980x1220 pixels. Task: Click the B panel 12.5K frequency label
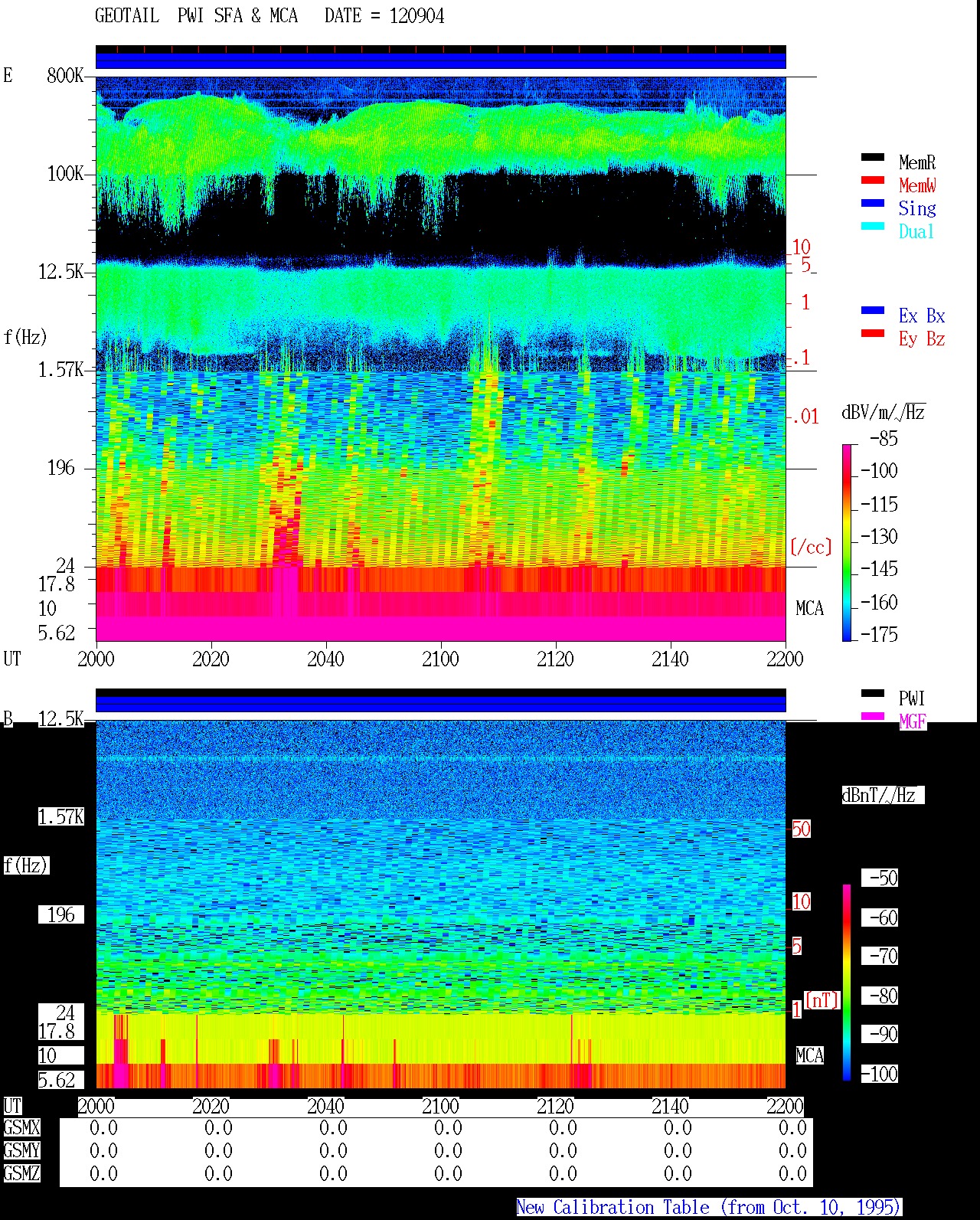coord(60,718)
